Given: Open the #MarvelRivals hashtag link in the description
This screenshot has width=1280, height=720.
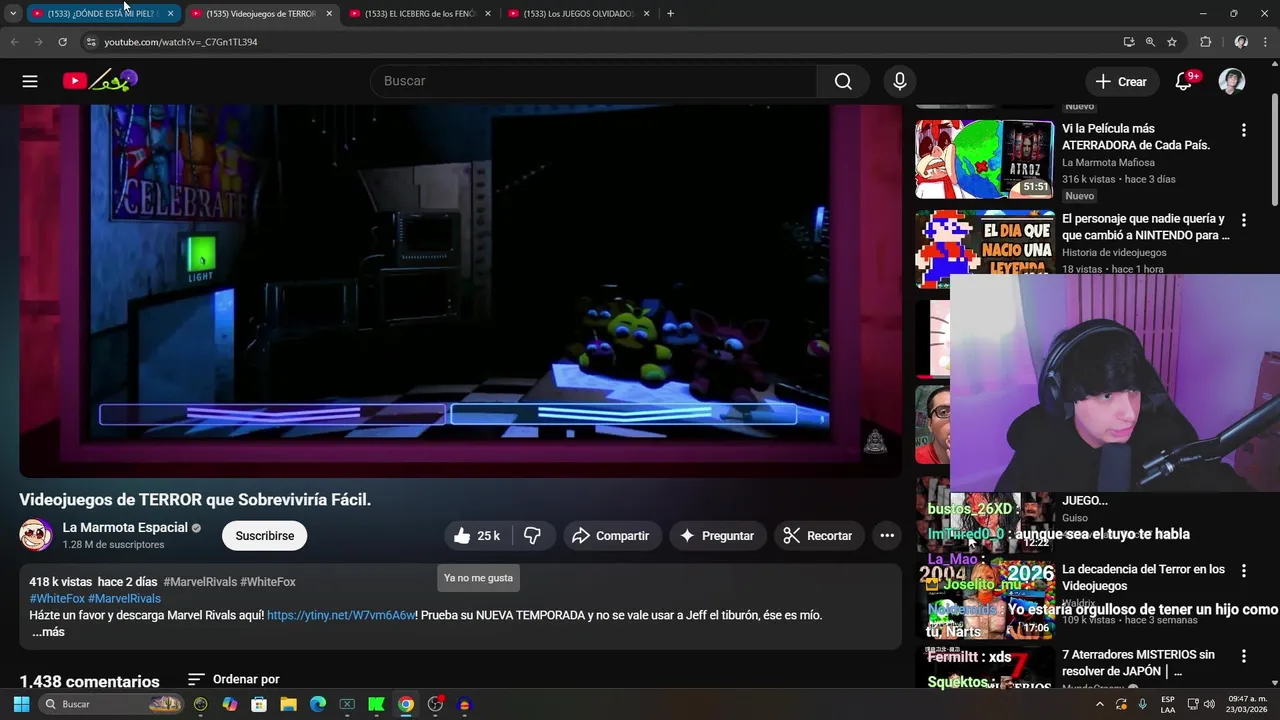Looking at the screenshot, I should tap(124, 598).
